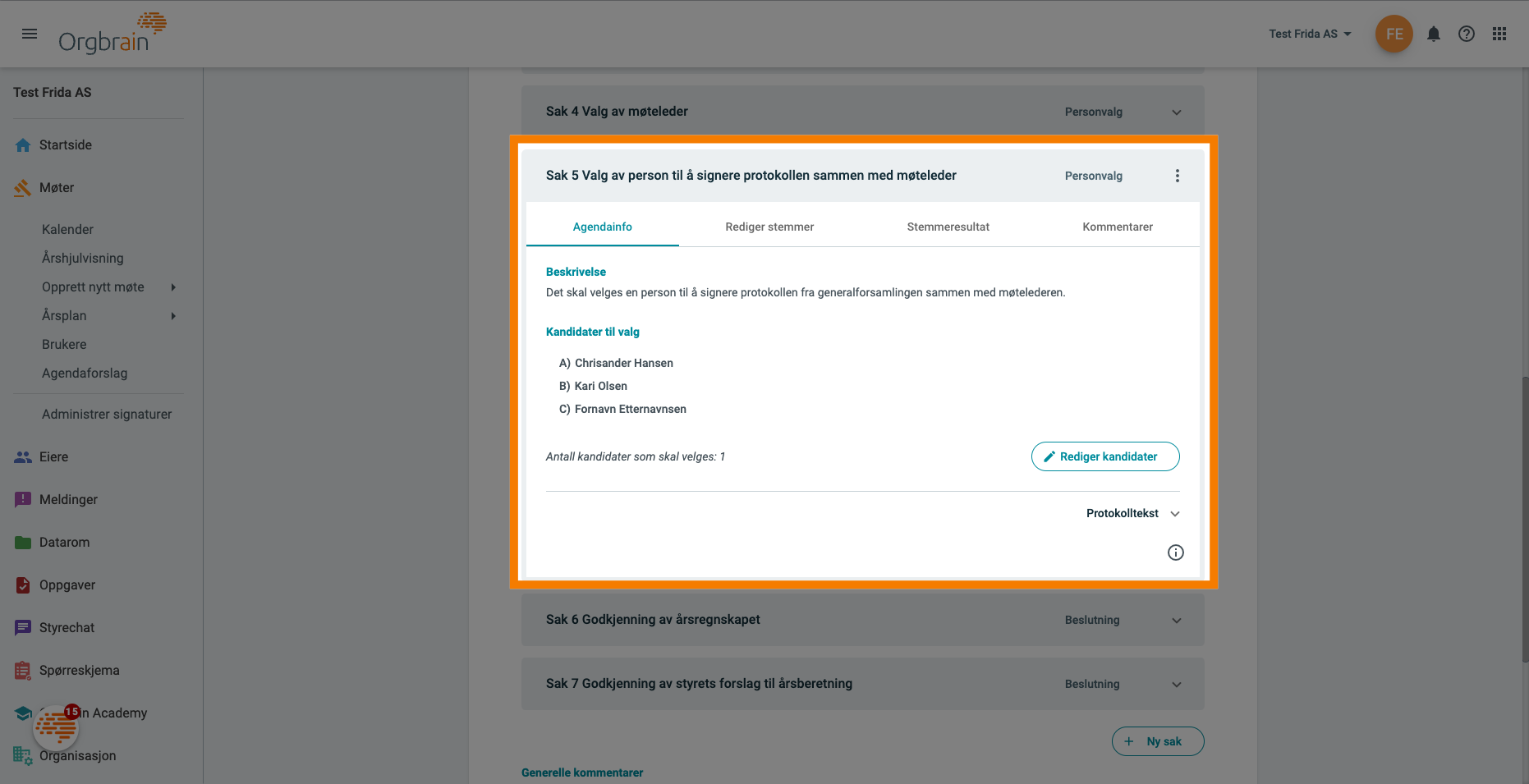1529x784 pixels.
Task: Expand Sak 6 Godkjenning av årsregnskapet
Action: click(x=1177, y=621)
